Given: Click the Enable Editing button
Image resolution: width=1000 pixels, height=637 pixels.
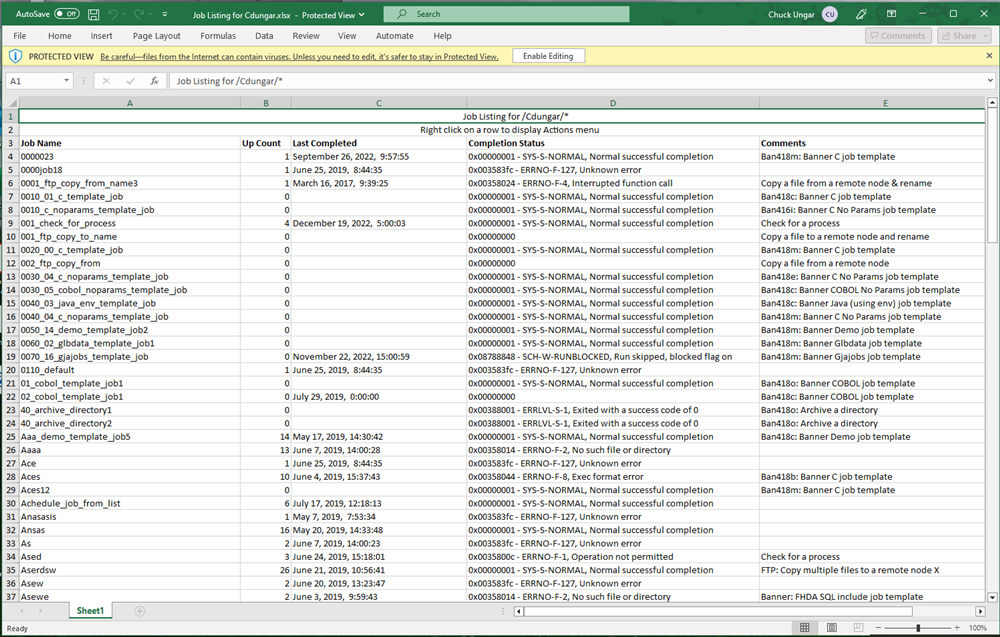Looking at the screenshot, I should [548, 57].
